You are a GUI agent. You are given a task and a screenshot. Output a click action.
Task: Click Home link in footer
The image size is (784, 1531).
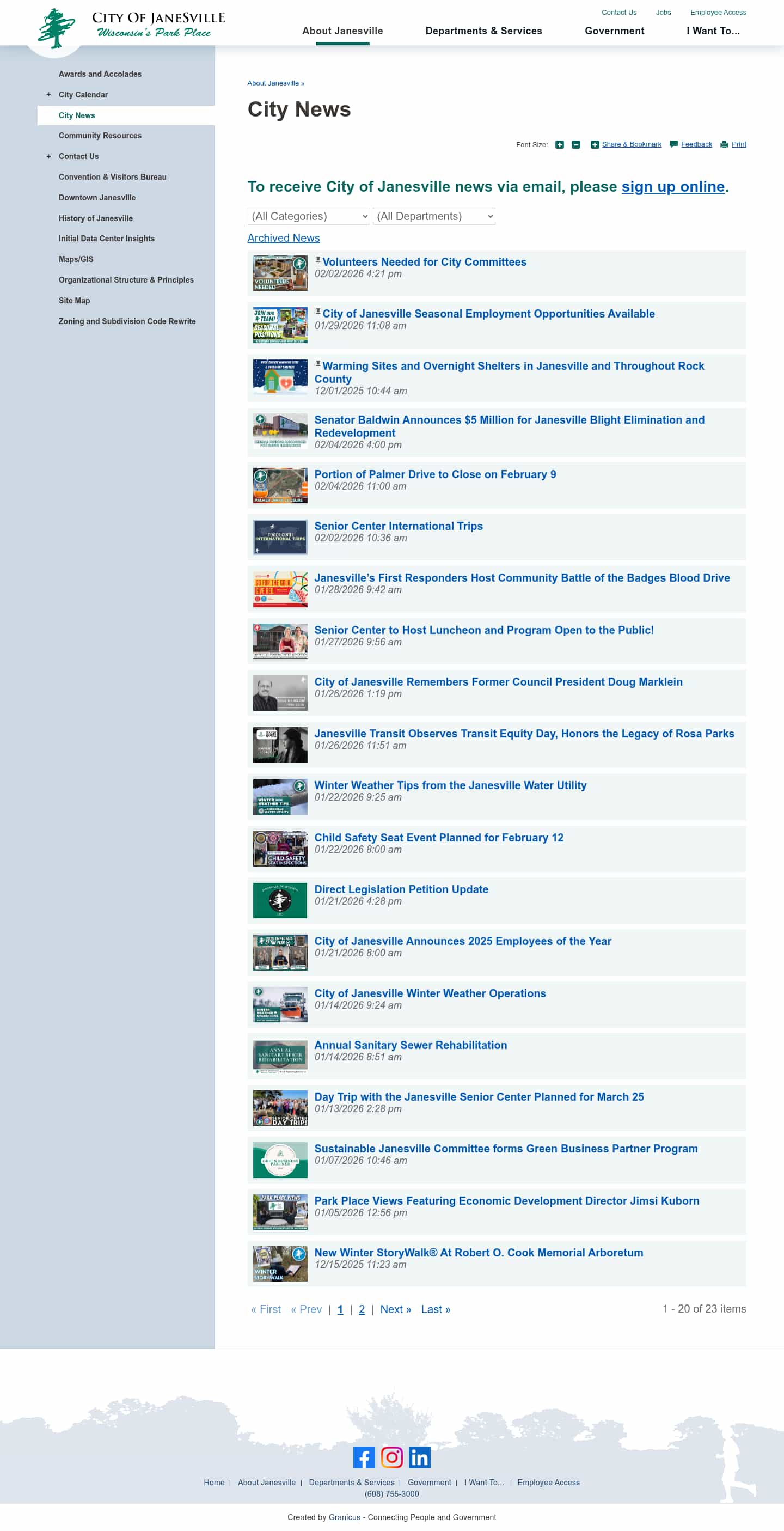(214, 1483)
